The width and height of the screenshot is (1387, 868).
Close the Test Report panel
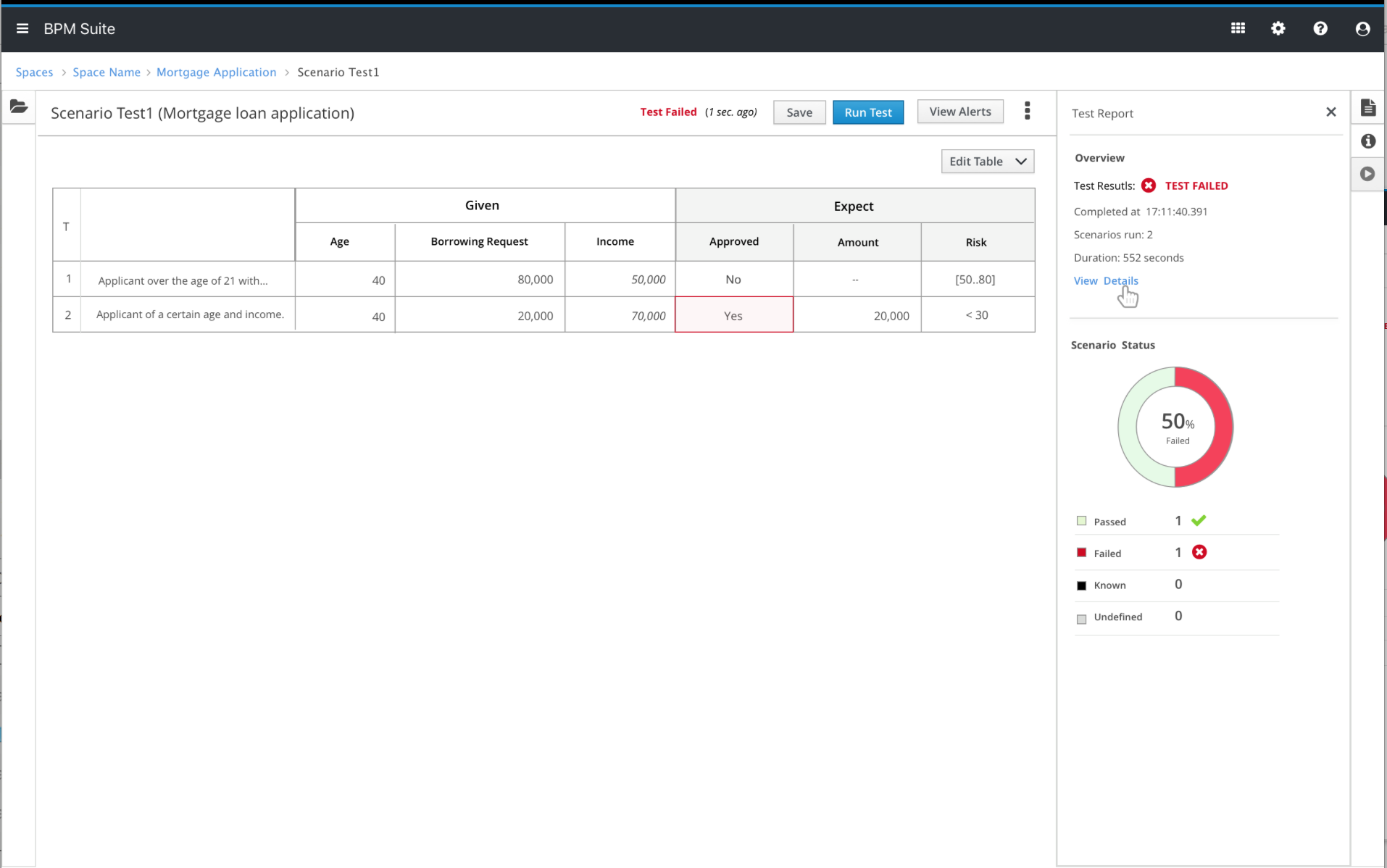(x=1330, y=112)
